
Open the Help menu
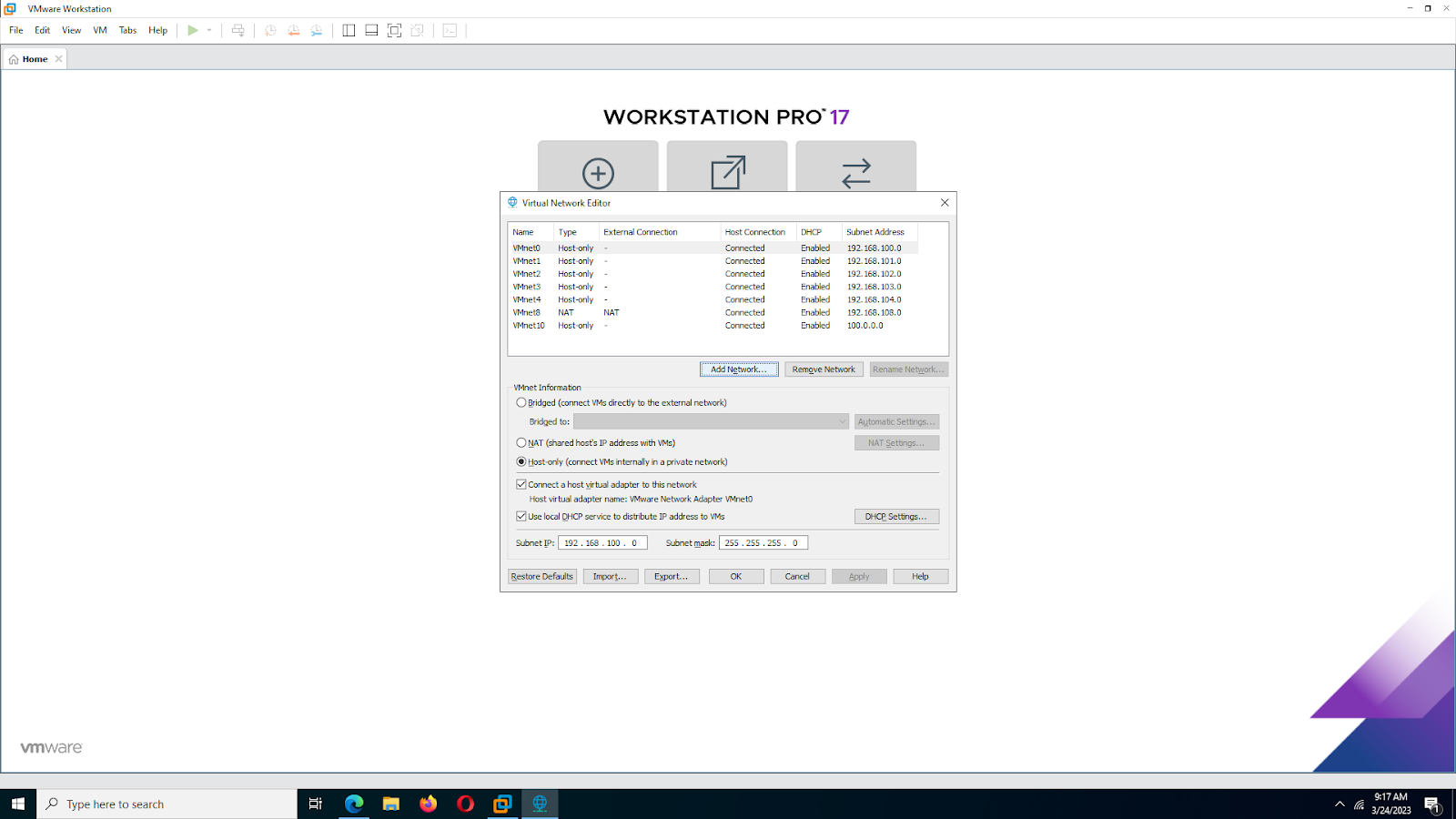click(157, 30)
